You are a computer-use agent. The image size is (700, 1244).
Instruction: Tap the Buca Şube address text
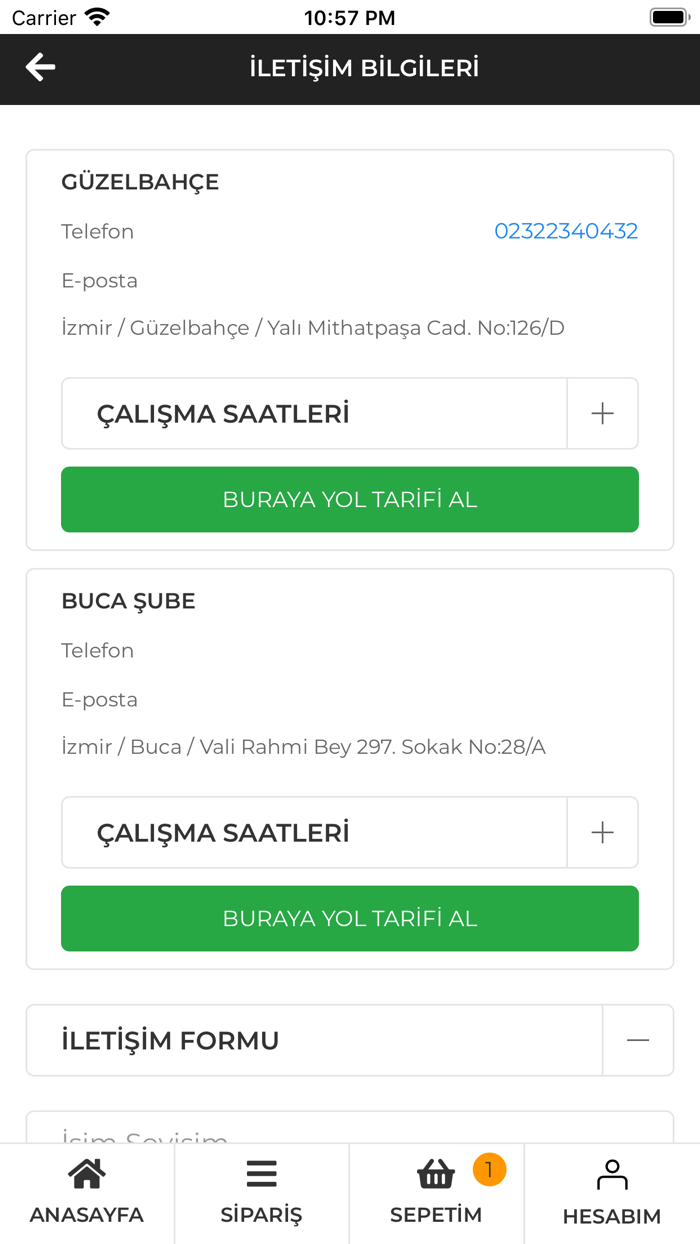[x=303, y=747]
